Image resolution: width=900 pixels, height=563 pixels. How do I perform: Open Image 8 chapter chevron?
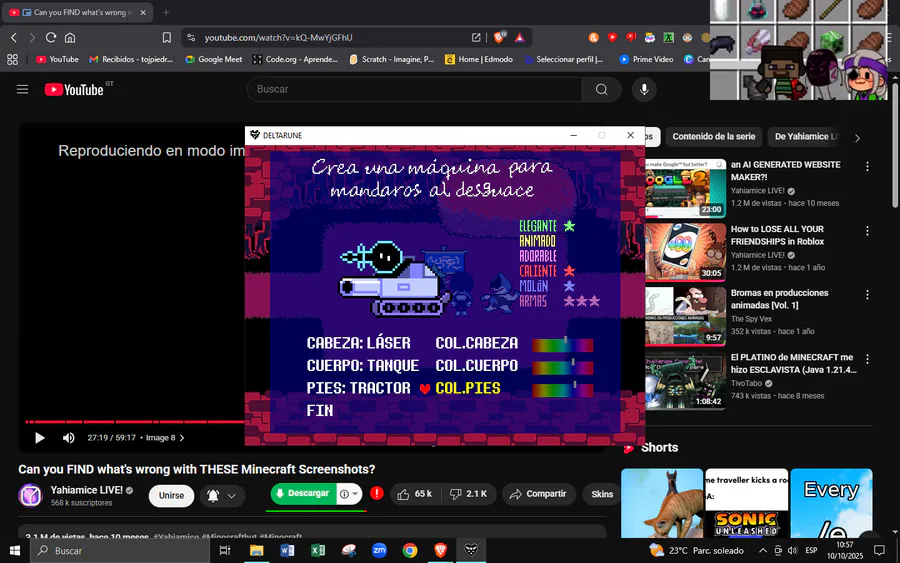(182, 438)
